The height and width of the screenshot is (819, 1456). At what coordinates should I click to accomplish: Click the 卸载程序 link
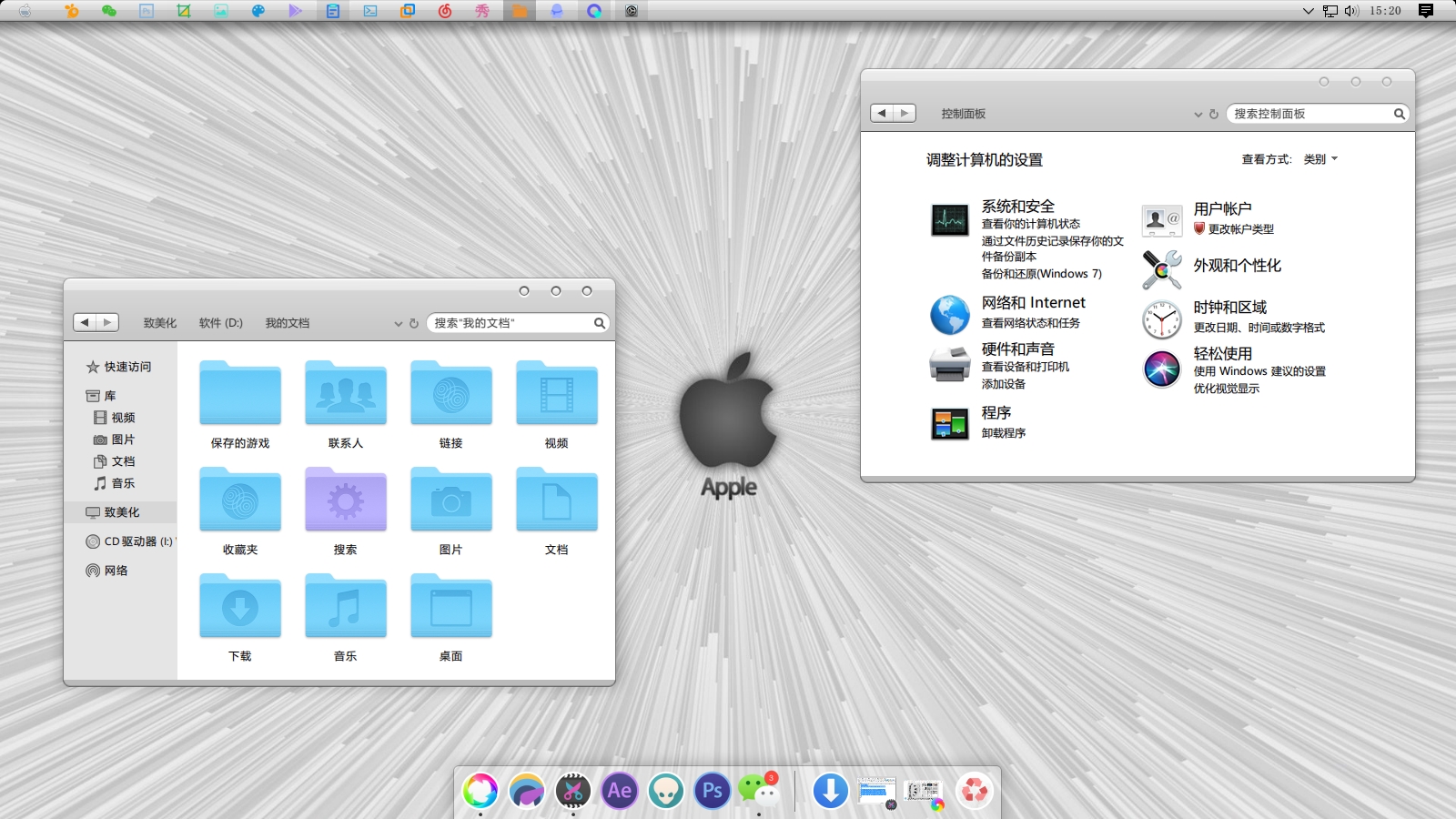[1003, 433]
